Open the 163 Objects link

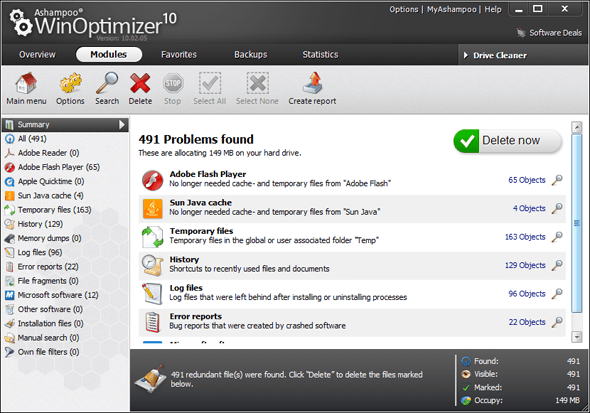pyautogui.click(x=525, y=237)
